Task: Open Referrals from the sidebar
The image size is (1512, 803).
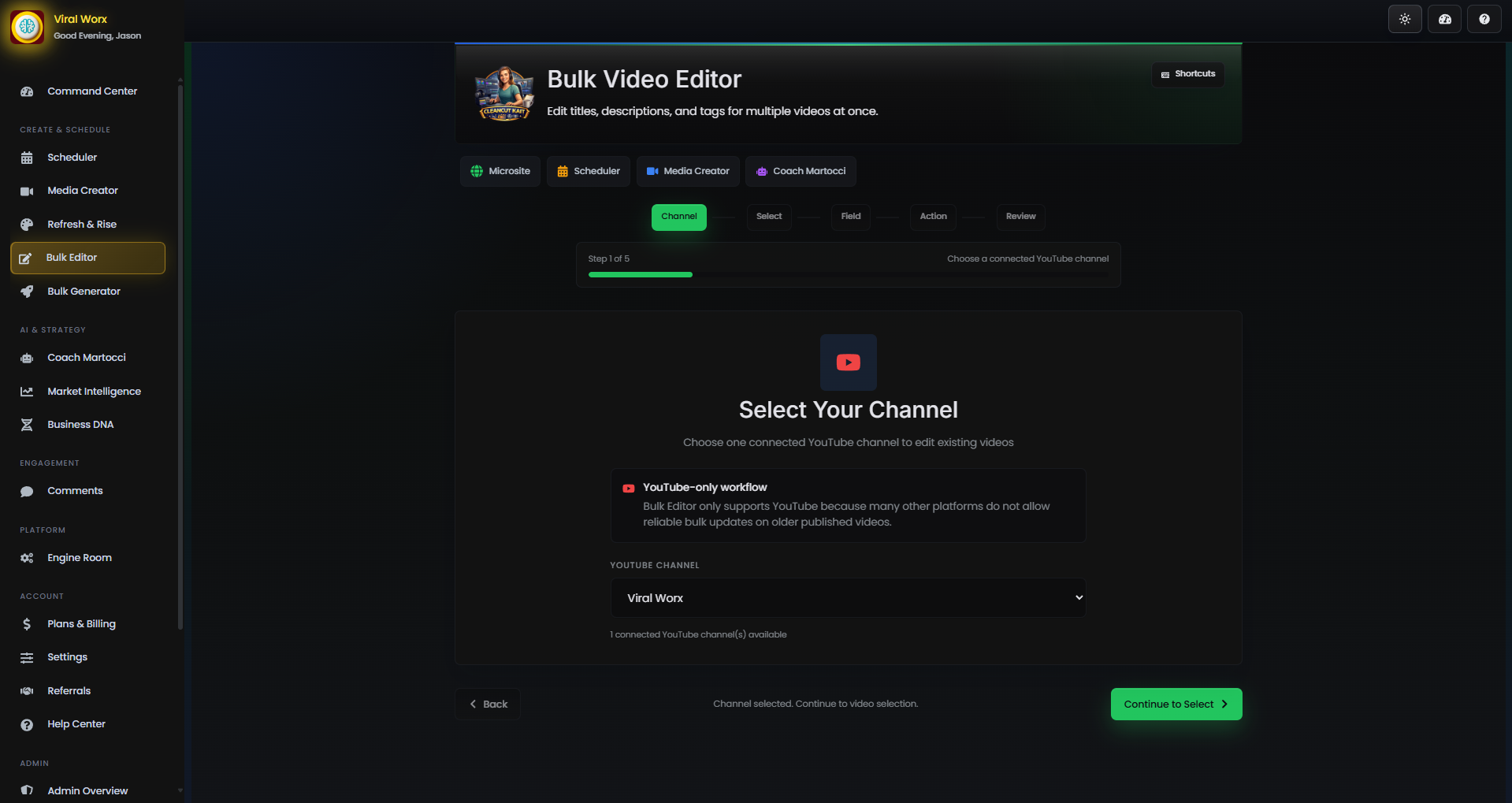Action: [x=88, y=691]
